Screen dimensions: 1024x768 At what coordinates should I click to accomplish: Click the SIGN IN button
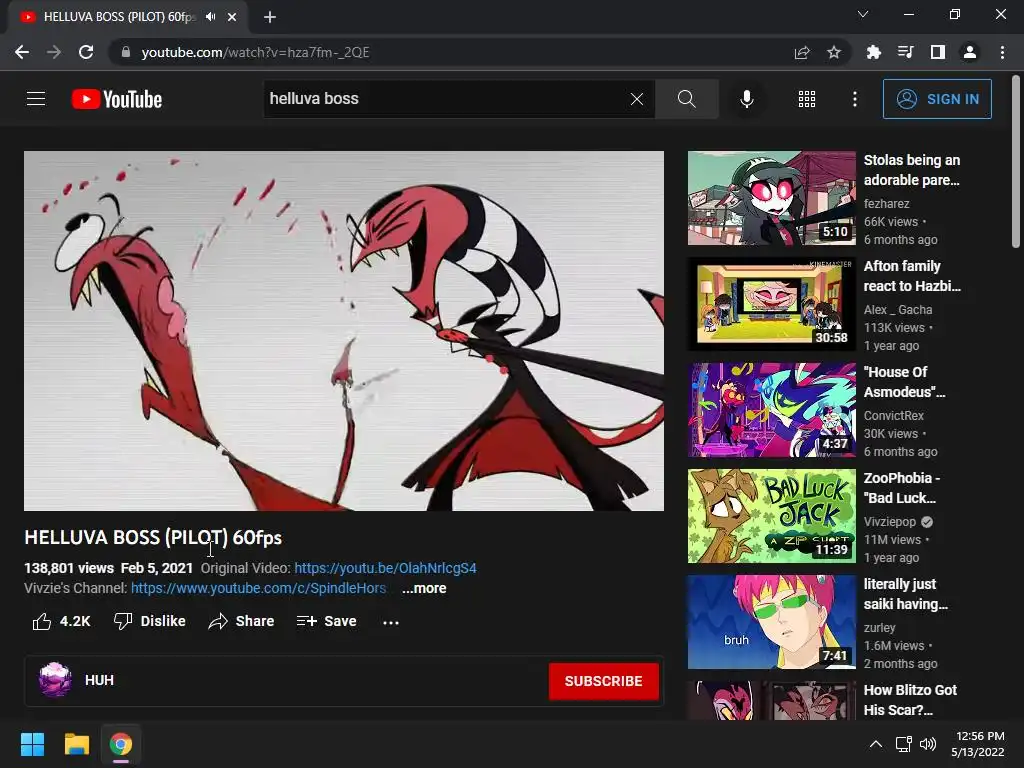coord(937,99)
